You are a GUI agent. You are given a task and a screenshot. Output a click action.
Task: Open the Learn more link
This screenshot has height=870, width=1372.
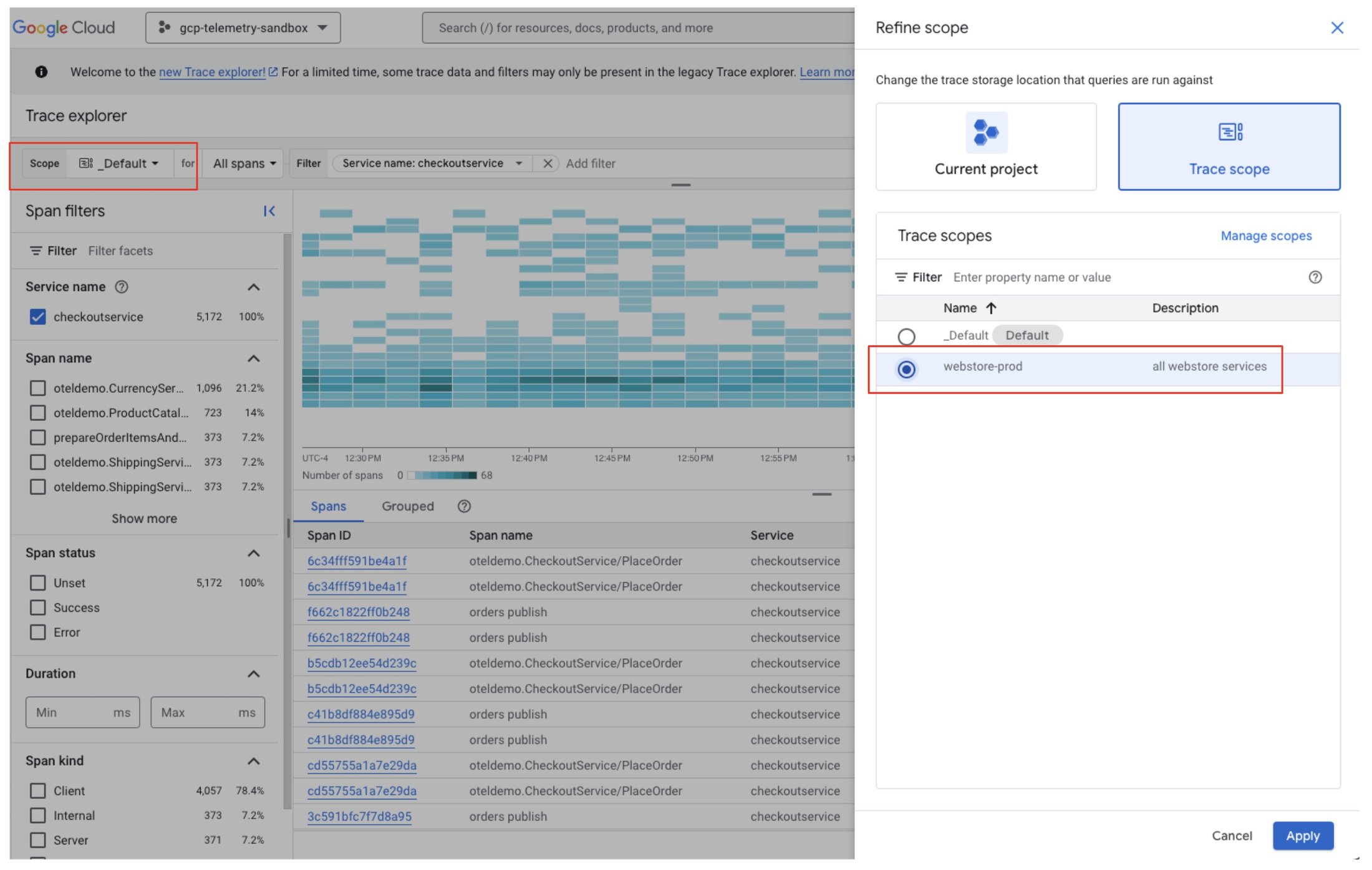827,72
